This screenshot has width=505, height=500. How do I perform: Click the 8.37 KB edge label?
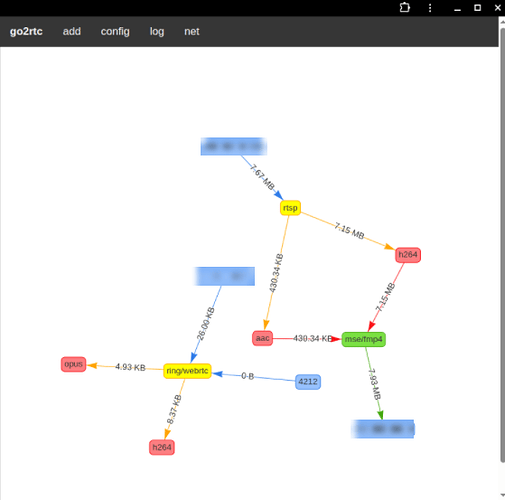pyautogui.click(x=174, y=409)
